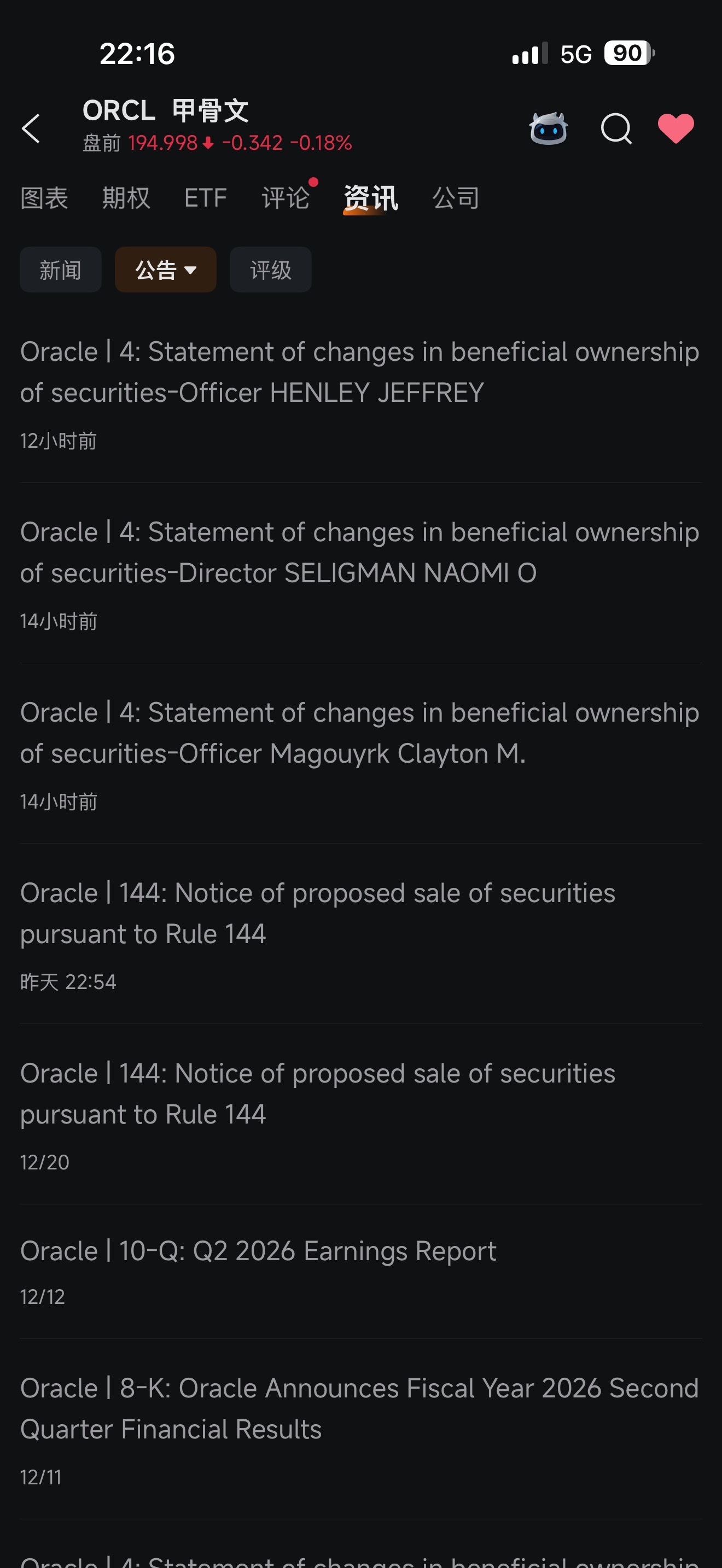Viewport: 722px width, 1568px height.
Task: Switch to the 图表 tab
Action: [44, 198]
